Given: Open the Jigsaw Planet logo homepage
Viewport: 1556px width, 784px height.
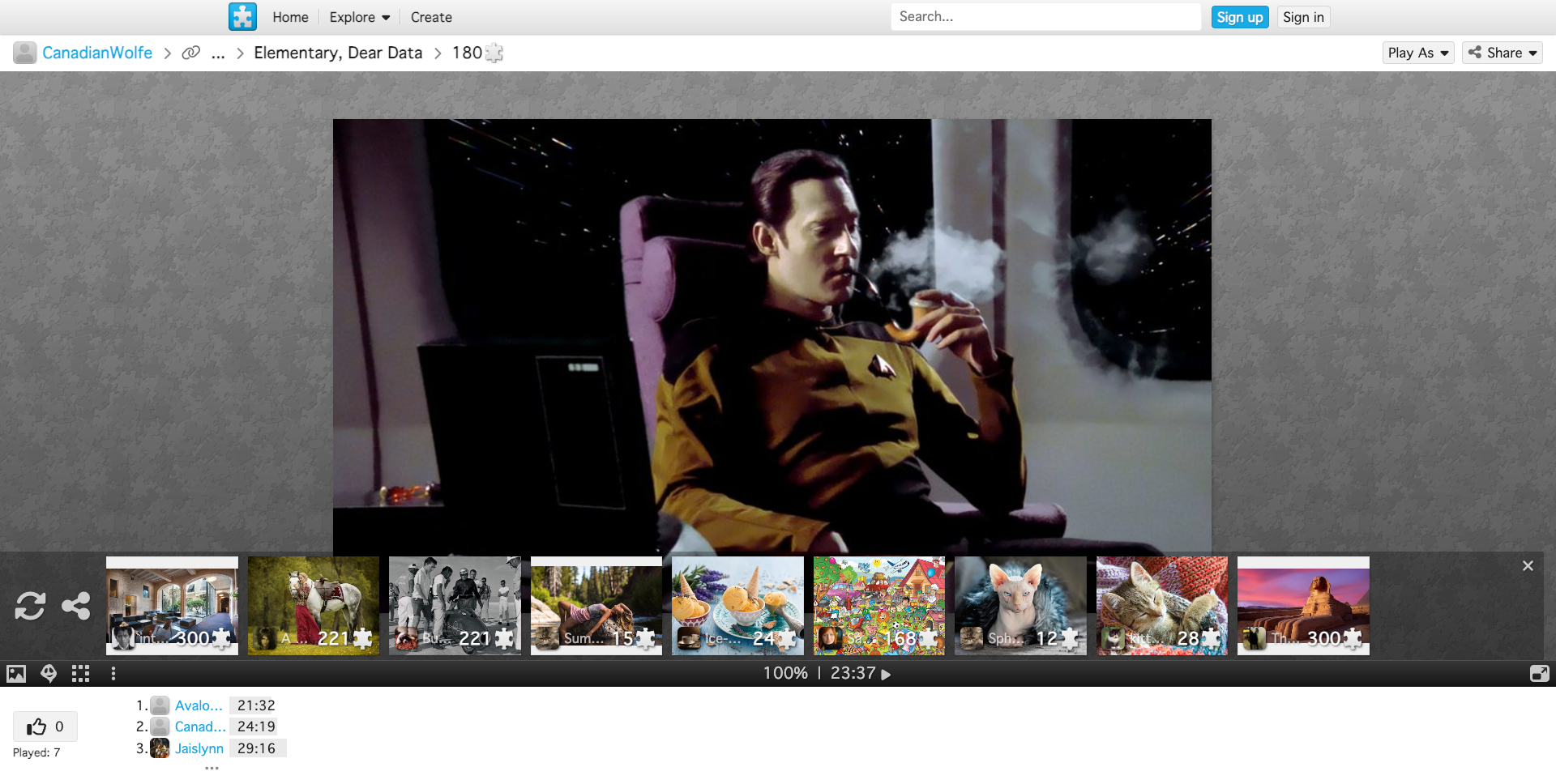Looking at the screenshot, I should (242, 17).
